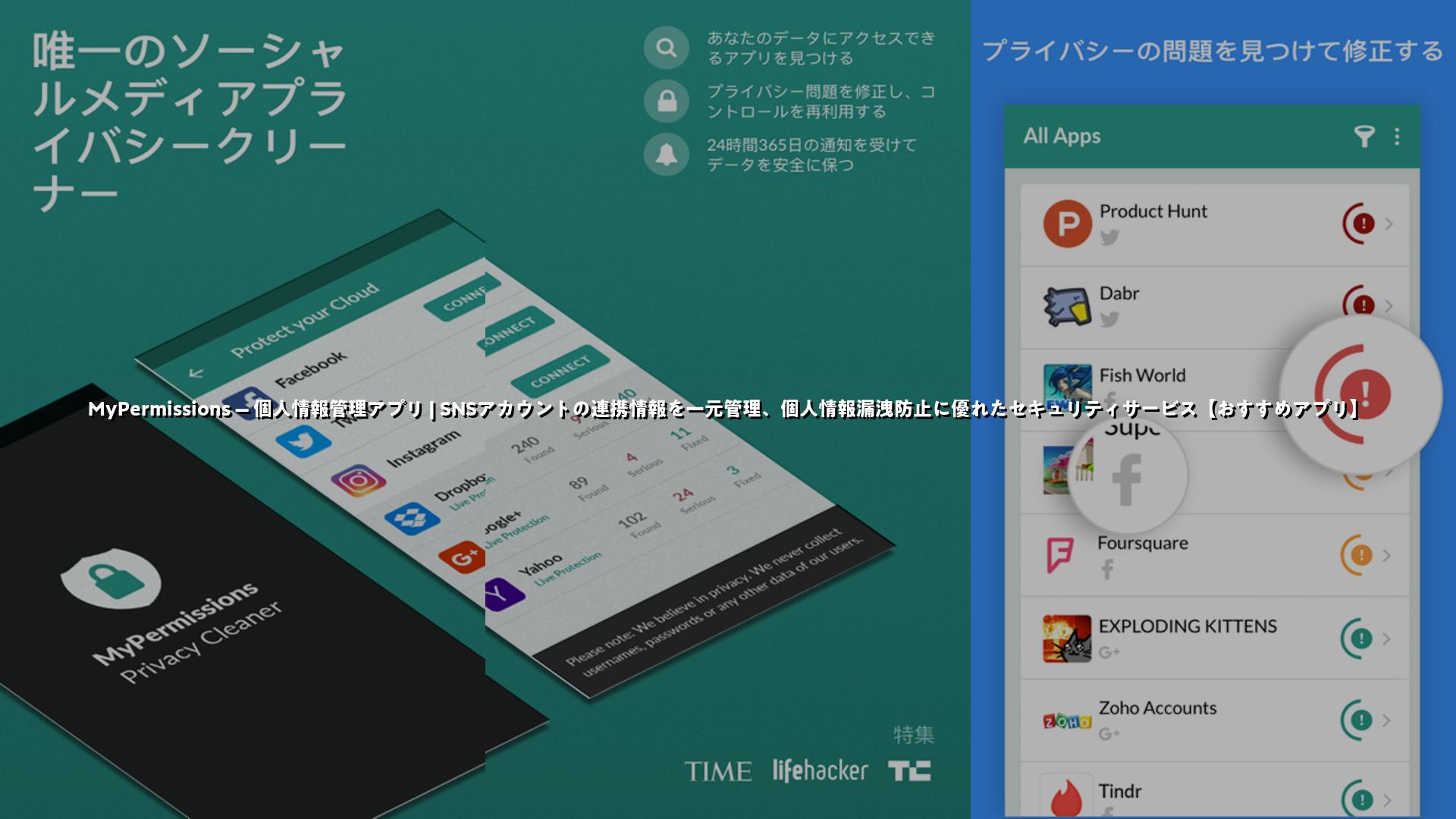This screenshot has height=819, width=1456.
Task: Expand the Product Hunt row chevron
Action: [x=1389, y=224]
